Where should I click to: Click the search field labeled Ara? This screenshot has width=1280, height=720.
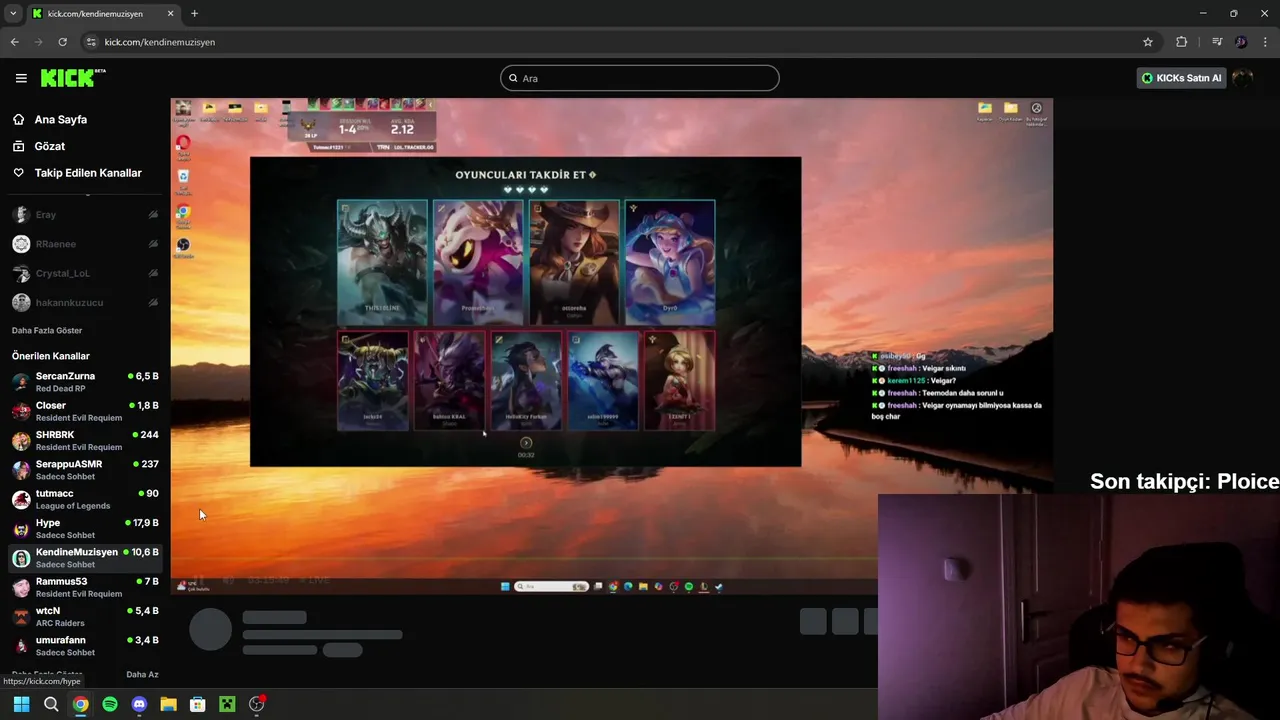tap(640, 78)
